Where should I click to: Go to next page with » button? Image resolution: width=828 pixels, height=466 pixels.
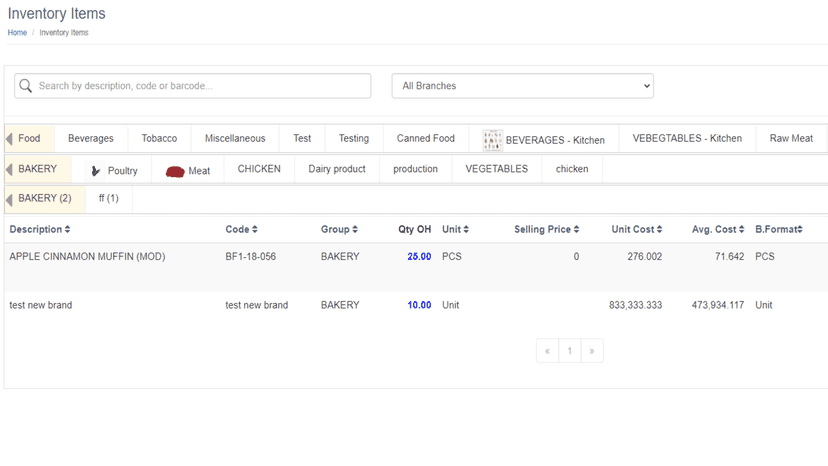[592, 351]
